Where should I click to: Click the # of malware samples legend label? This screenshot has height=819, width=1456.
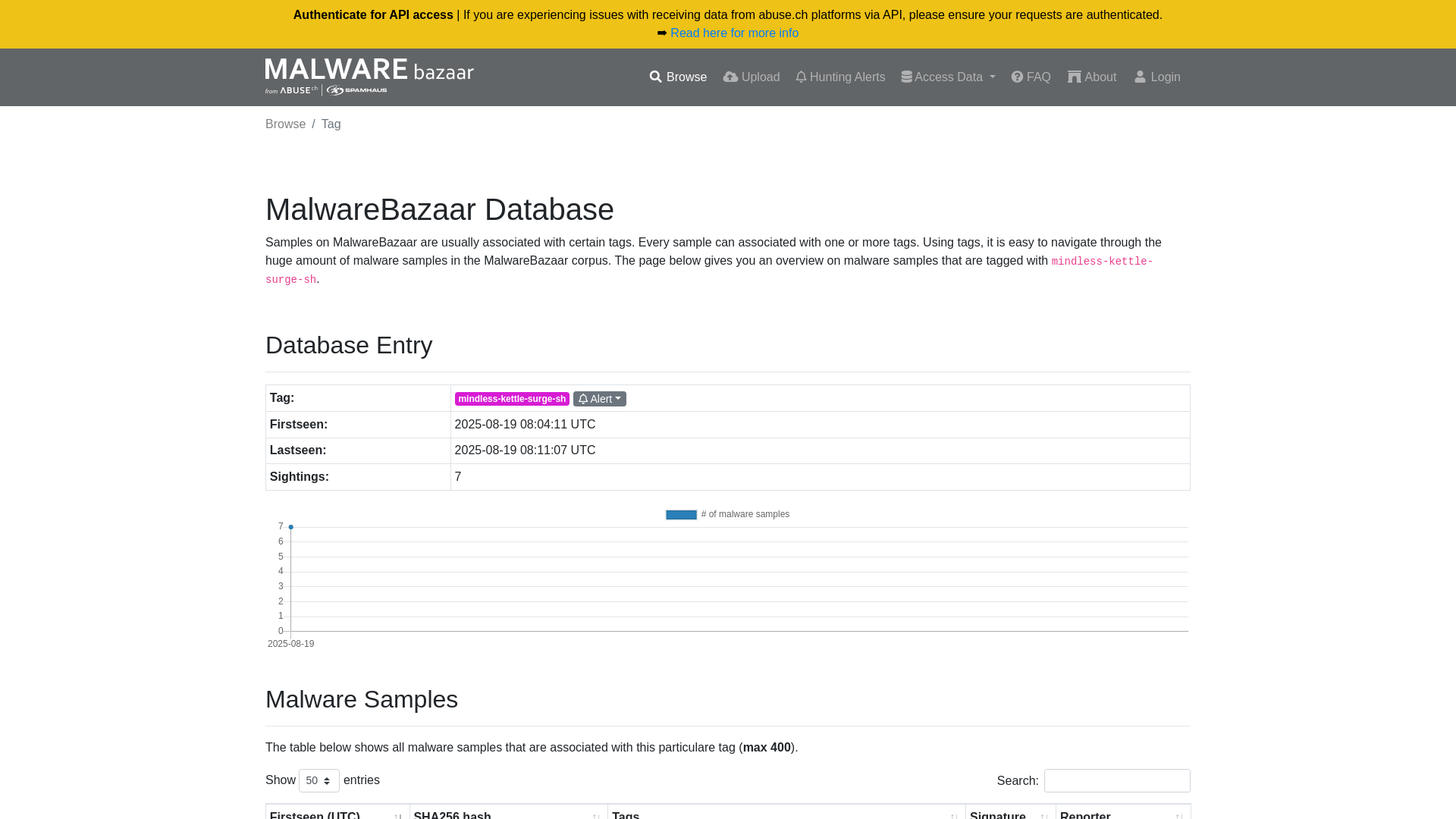(x=745, y=514)
